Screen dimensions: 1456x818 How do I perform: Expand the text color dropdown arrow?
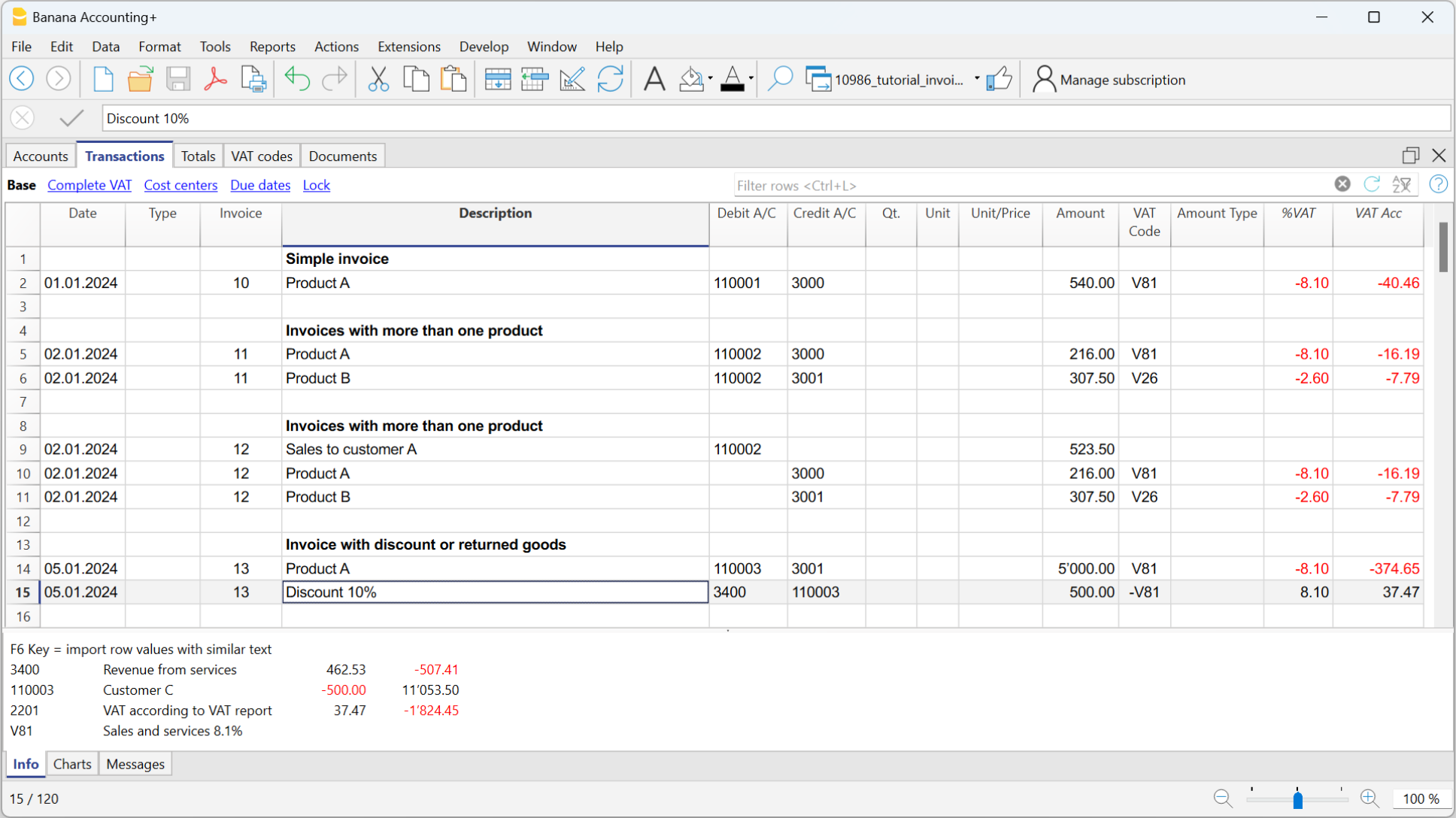751,78
